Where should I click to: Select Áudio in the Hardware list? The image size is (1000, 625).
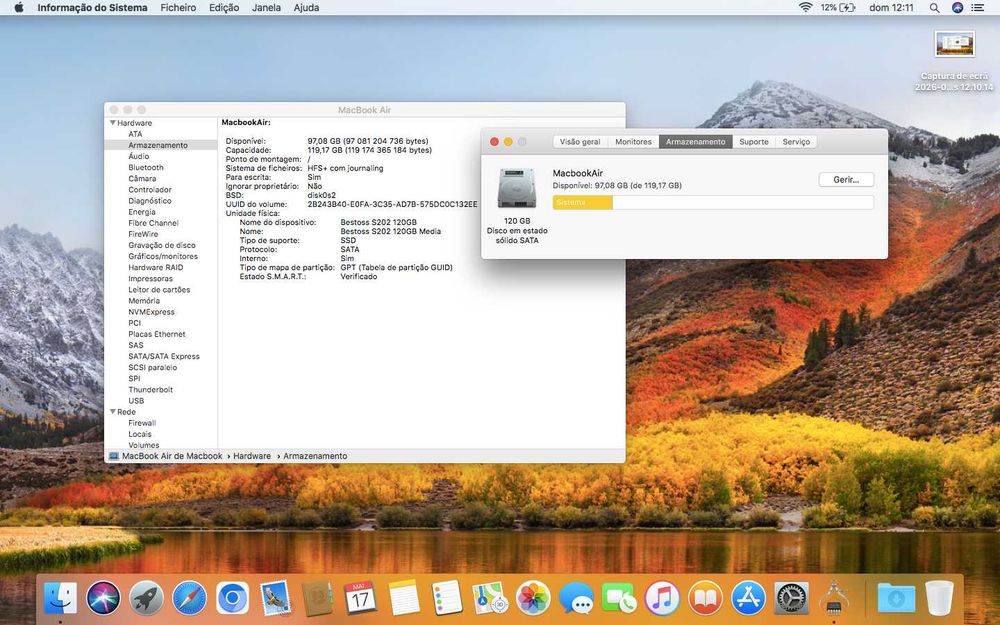point(138,156)
